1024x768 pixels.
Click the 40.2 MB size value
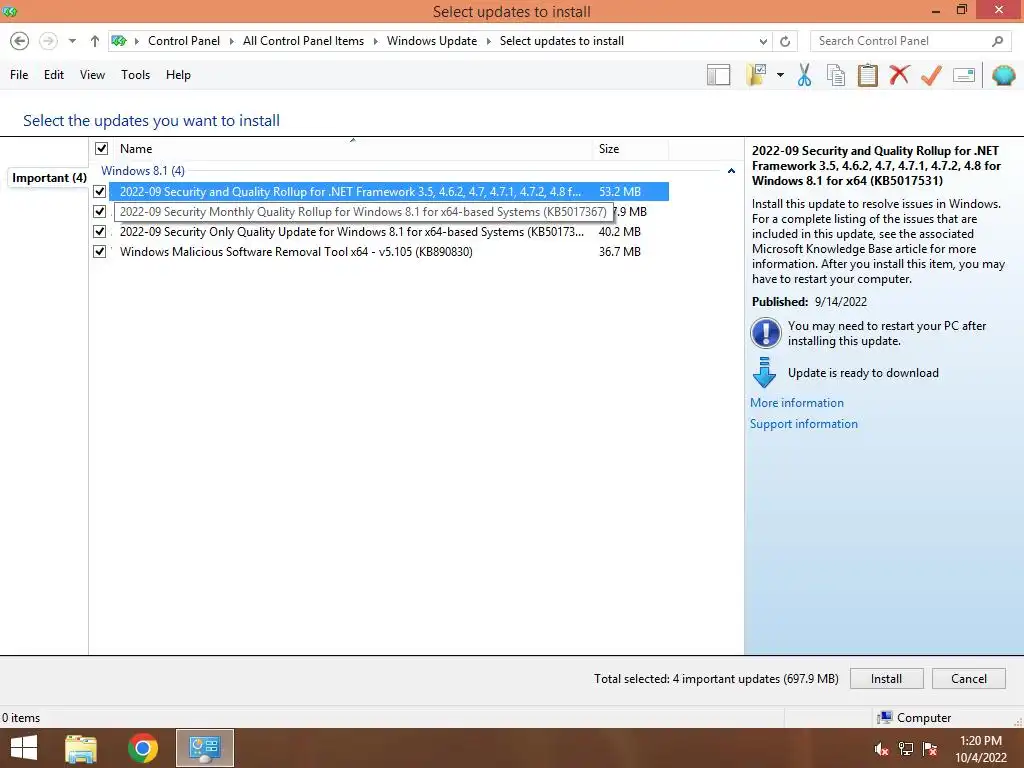(619, 232)
